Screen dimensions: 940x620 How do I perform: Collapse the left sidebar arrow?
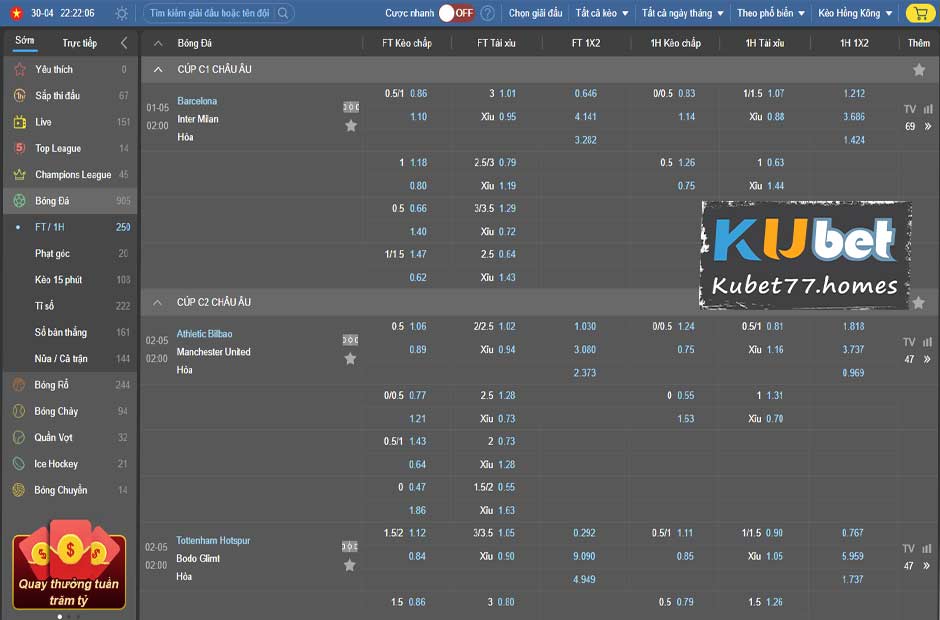(x=124, y=43)
